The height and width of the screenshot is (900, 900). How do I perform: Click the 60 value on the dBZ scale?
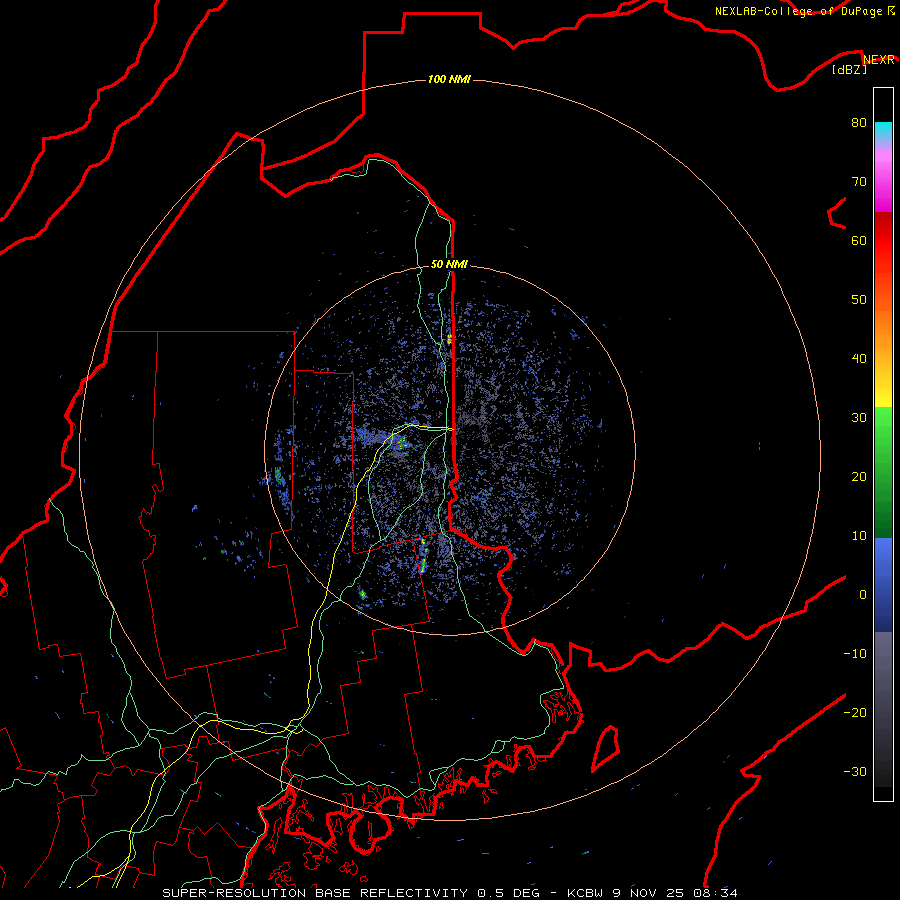click(x=859, y=240)
